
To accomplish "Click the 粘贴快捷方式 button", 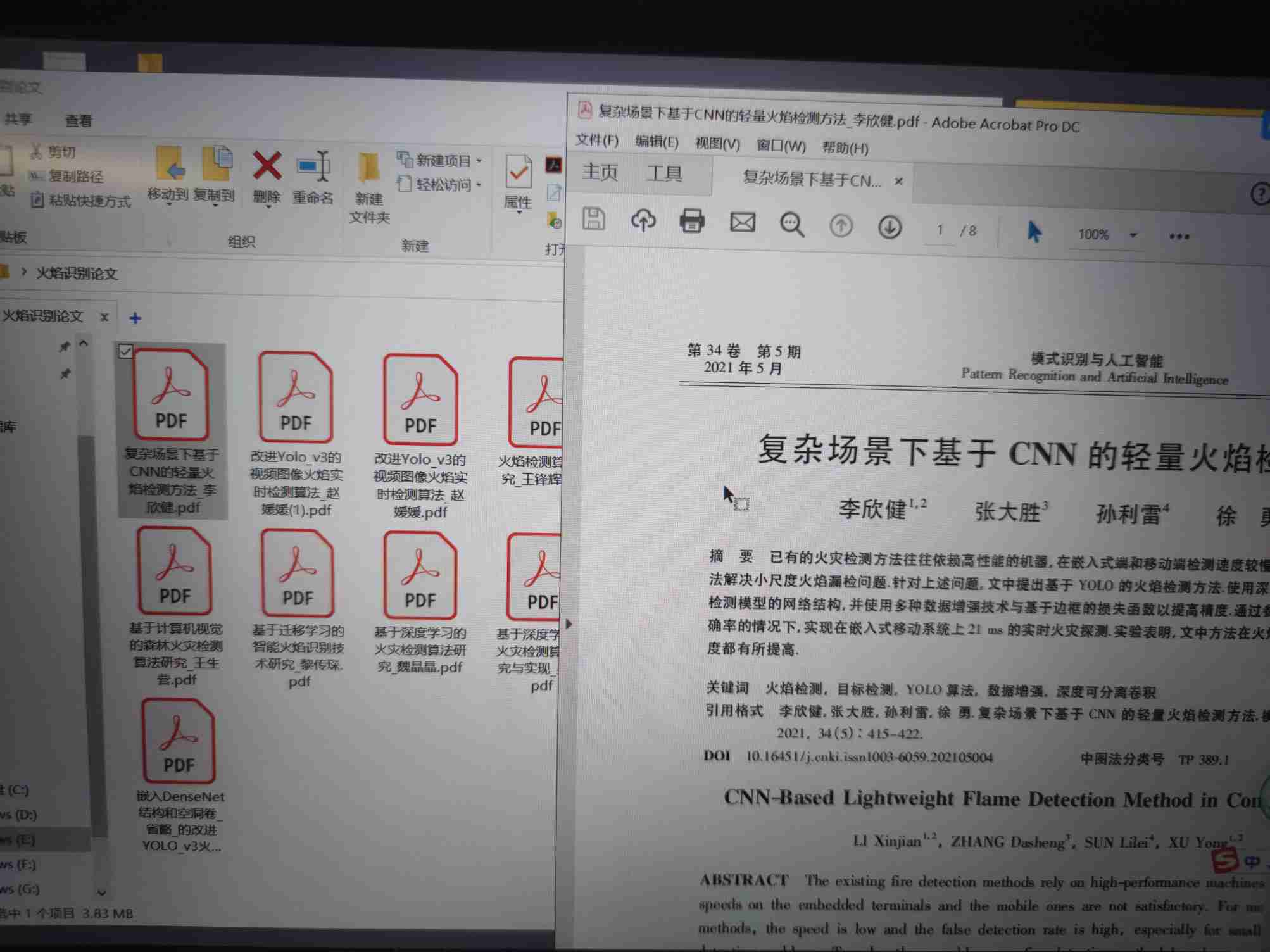I will pyautogui.click(x=89, y=201).
